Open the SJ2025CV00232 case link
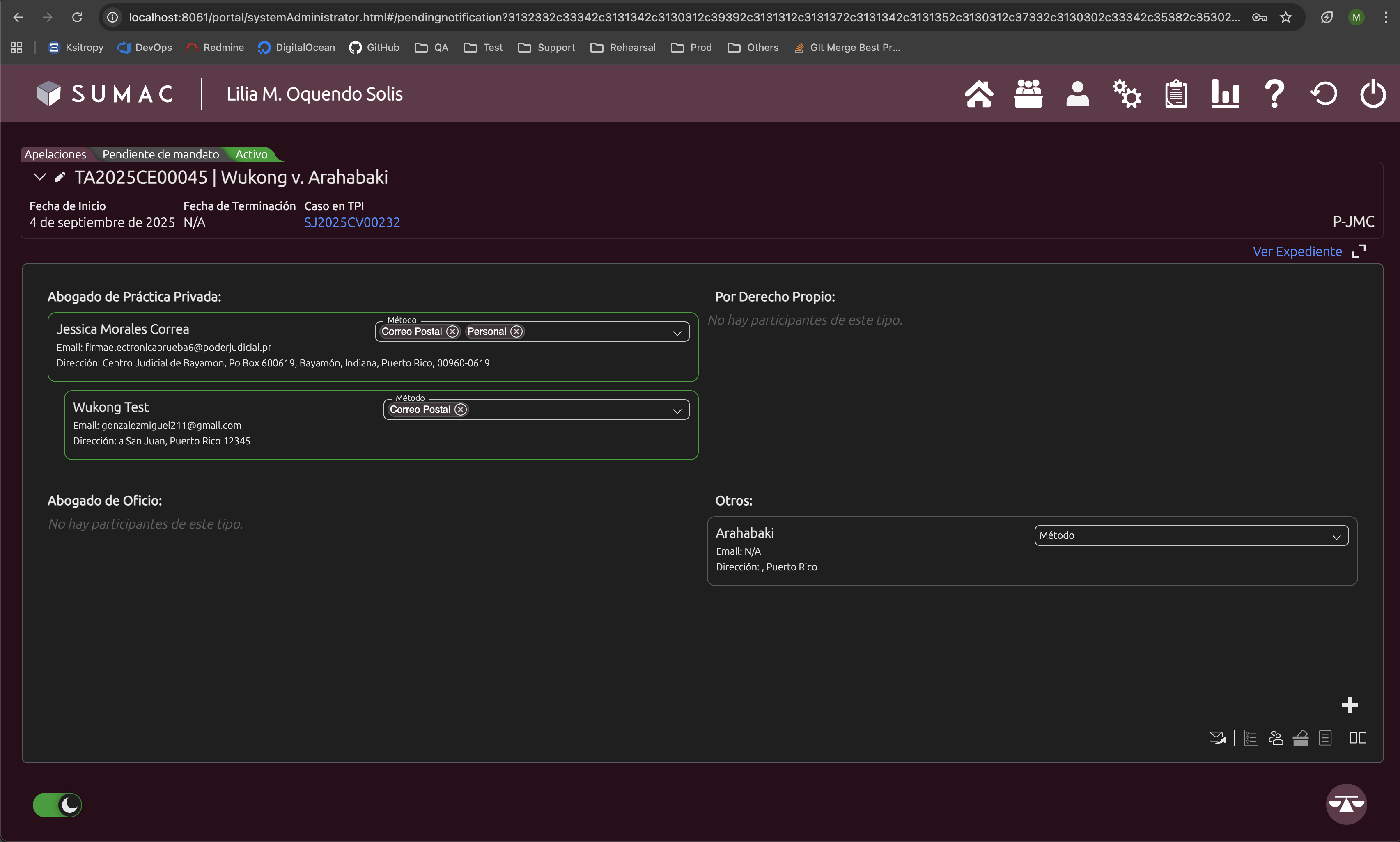This screenshot has width=1400, height=842. [351, 222]
